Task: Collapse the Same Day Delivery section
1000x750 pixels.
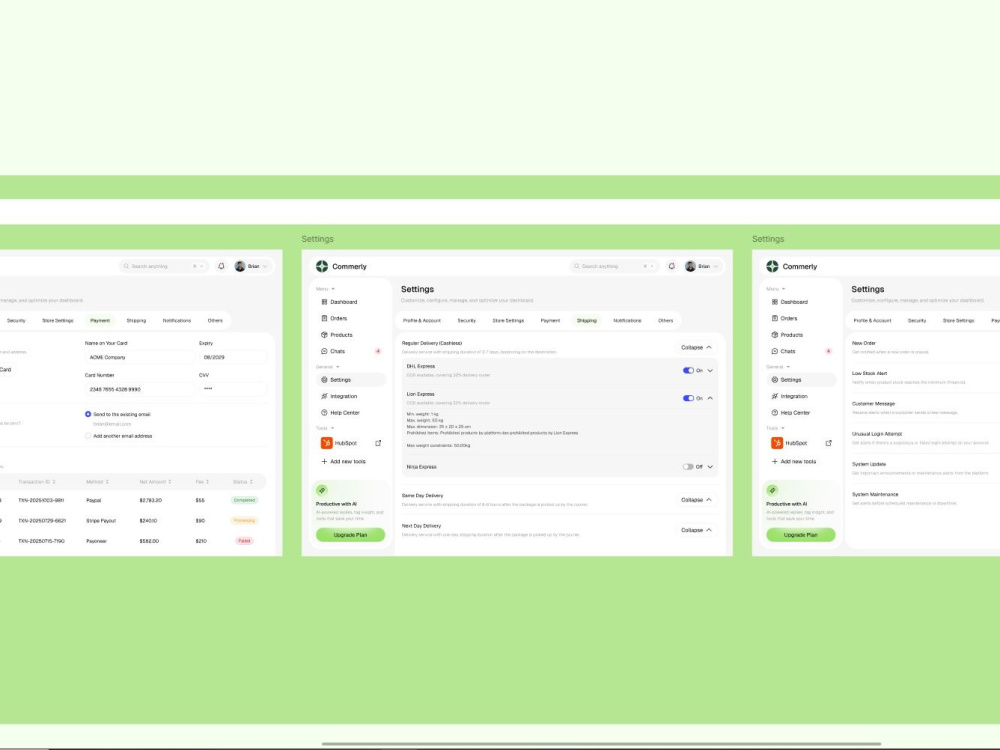Action: point(696,499)
